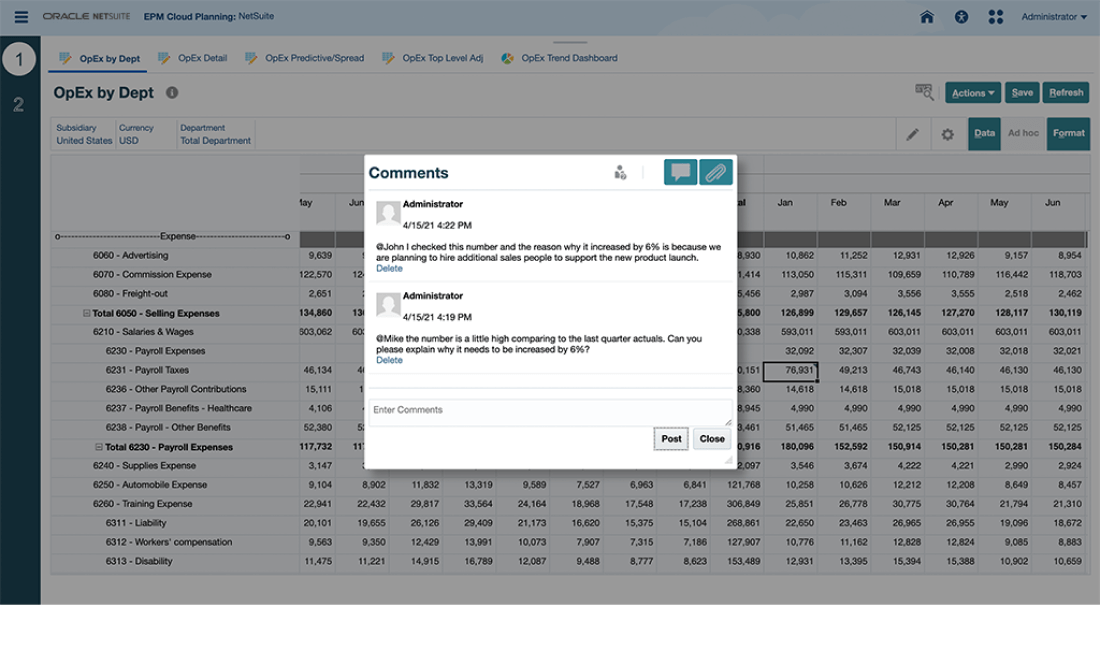Click the Enter Comments text field
Screen dimensions: 1100x645
tap(549, 411)
